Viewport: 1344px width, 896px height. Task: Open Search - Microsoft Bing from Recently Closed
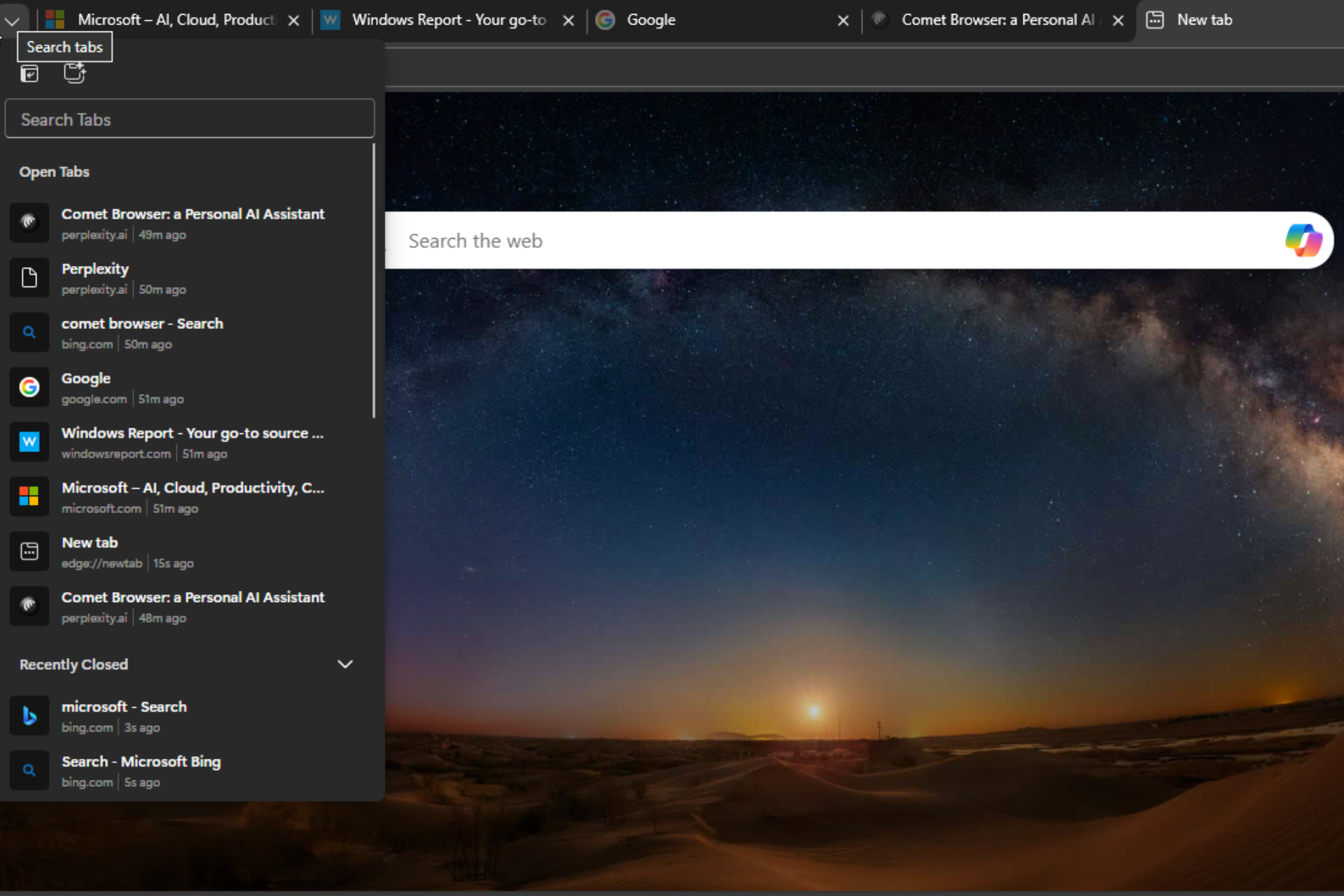[140, 762]
